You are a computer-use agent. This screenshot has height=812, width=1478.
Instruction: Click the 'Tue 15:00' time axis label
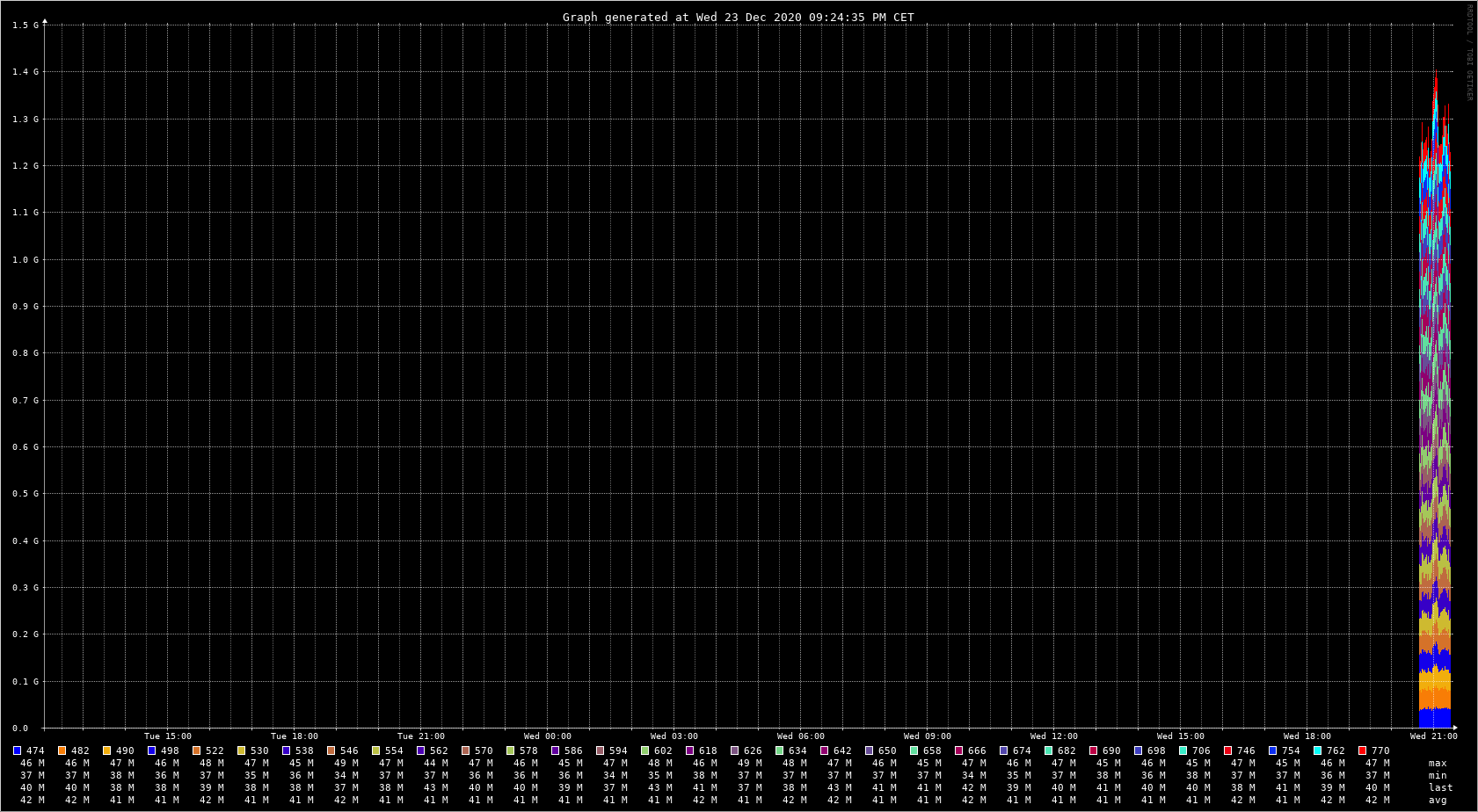click(x=167, y=736)
